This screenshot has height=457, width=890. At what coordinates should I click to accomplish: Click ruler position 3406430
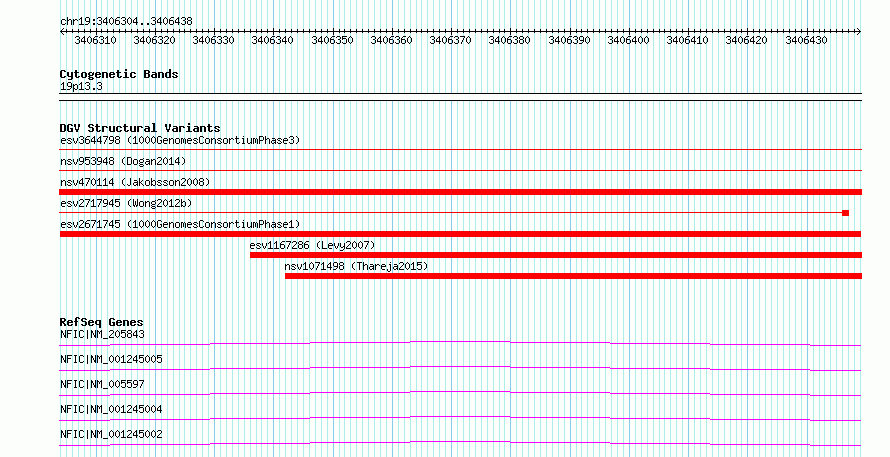coord(806,40)
